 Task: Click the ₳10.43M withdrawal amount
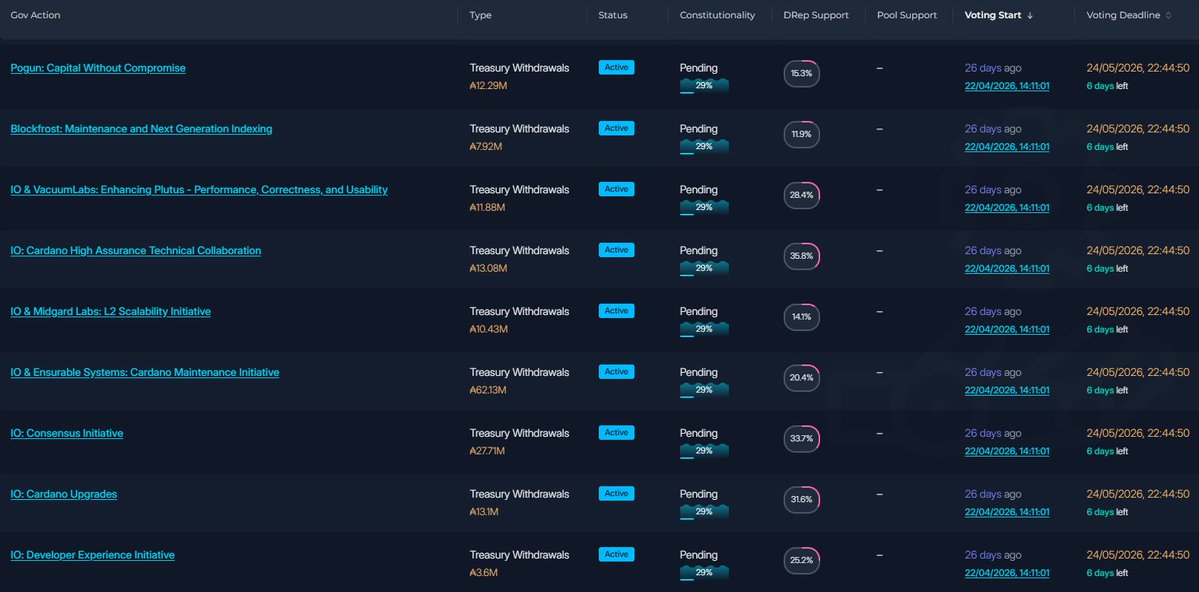click(x=489, y=330)
